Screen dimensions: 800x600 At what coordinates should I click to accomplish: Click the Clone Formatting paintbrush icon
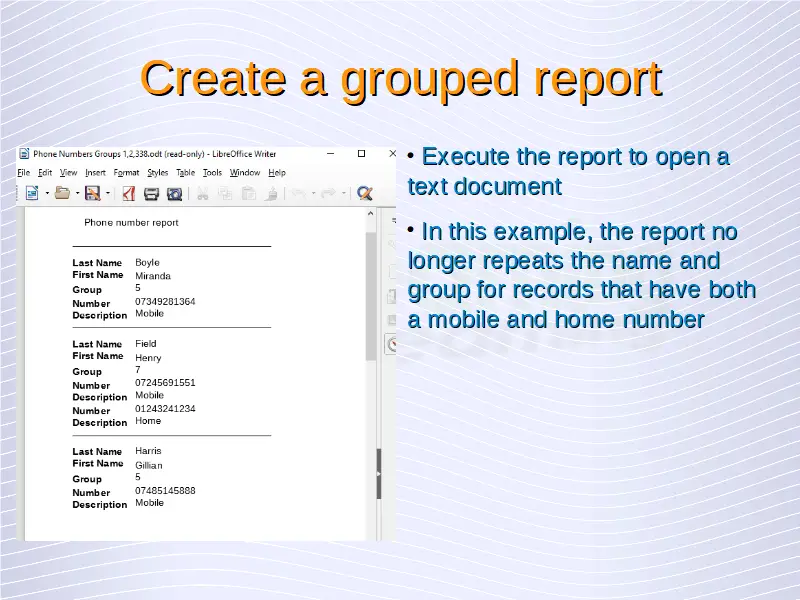272,193
